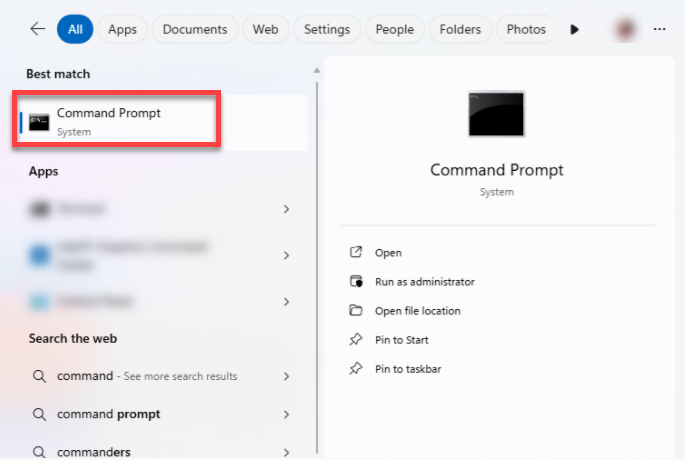Click the Open icon in actions list

point(355,253)
